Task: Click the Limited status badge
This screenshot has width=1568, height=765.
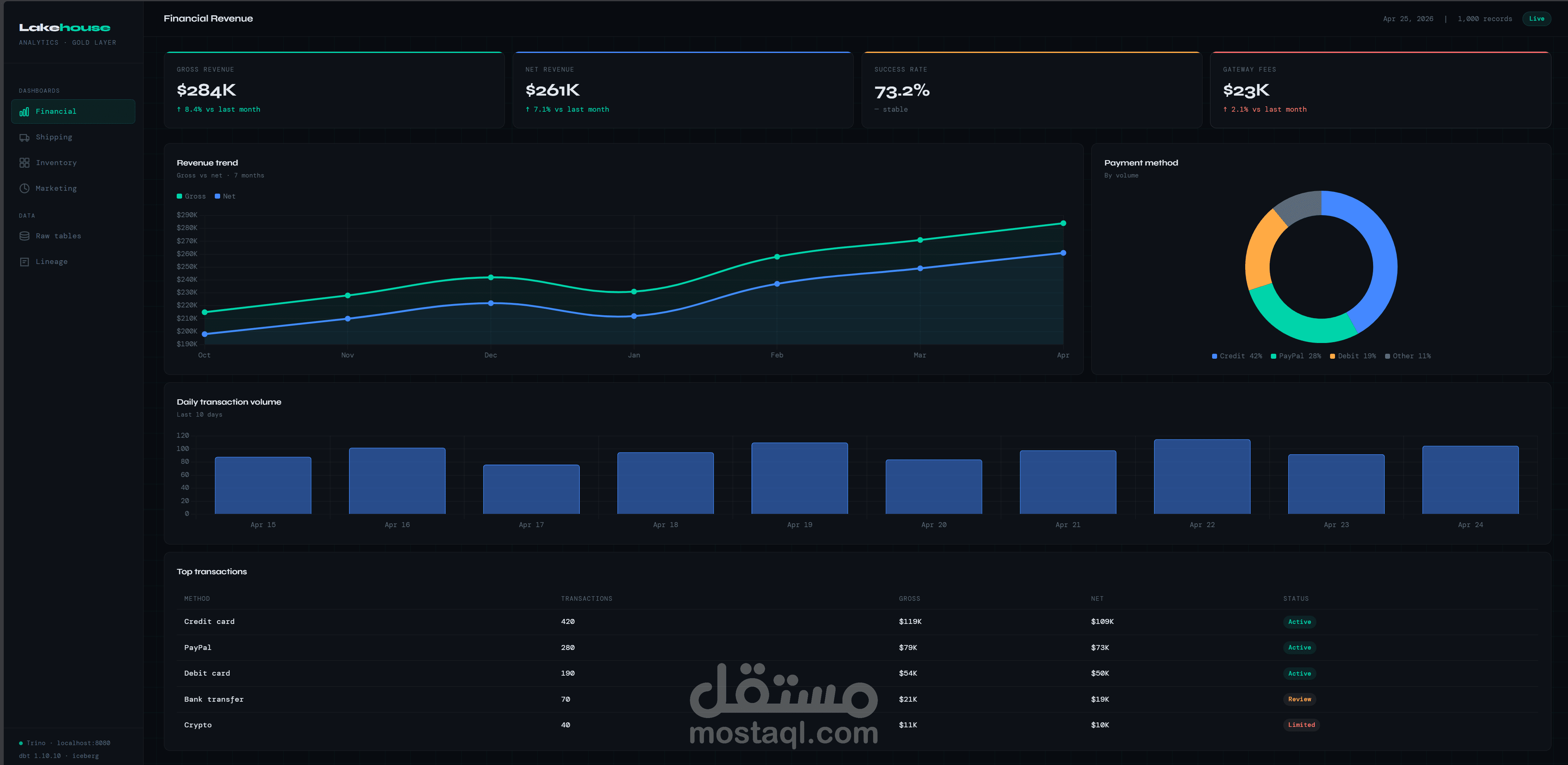Action: pos(1301,725)
